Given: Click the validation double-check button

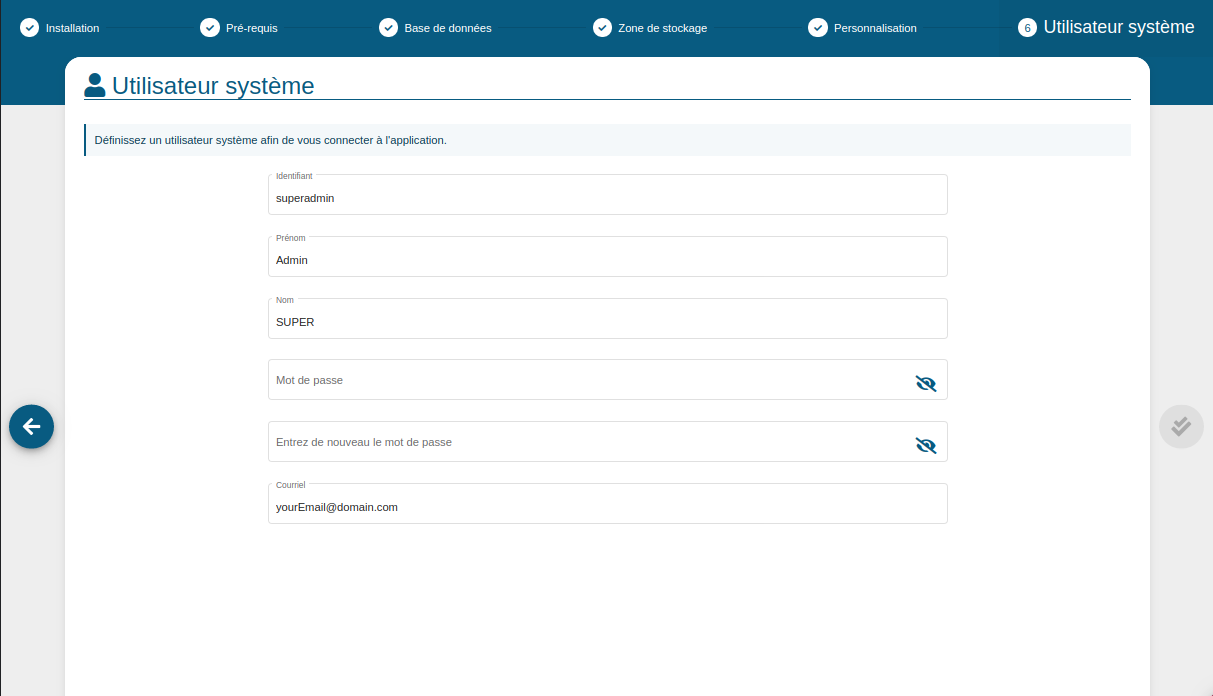Looking at the screenshot, I should coord(1181,426).
